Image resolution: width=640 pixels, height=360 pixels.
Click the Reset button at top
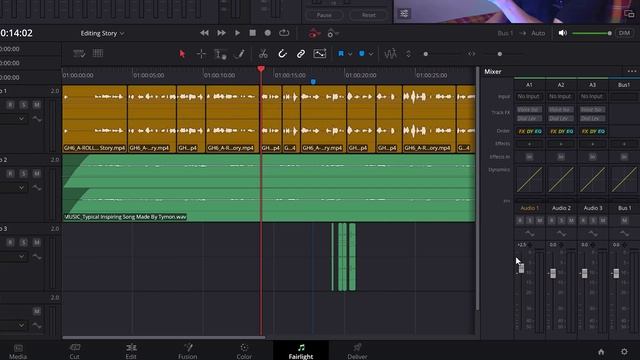[369, 15]
